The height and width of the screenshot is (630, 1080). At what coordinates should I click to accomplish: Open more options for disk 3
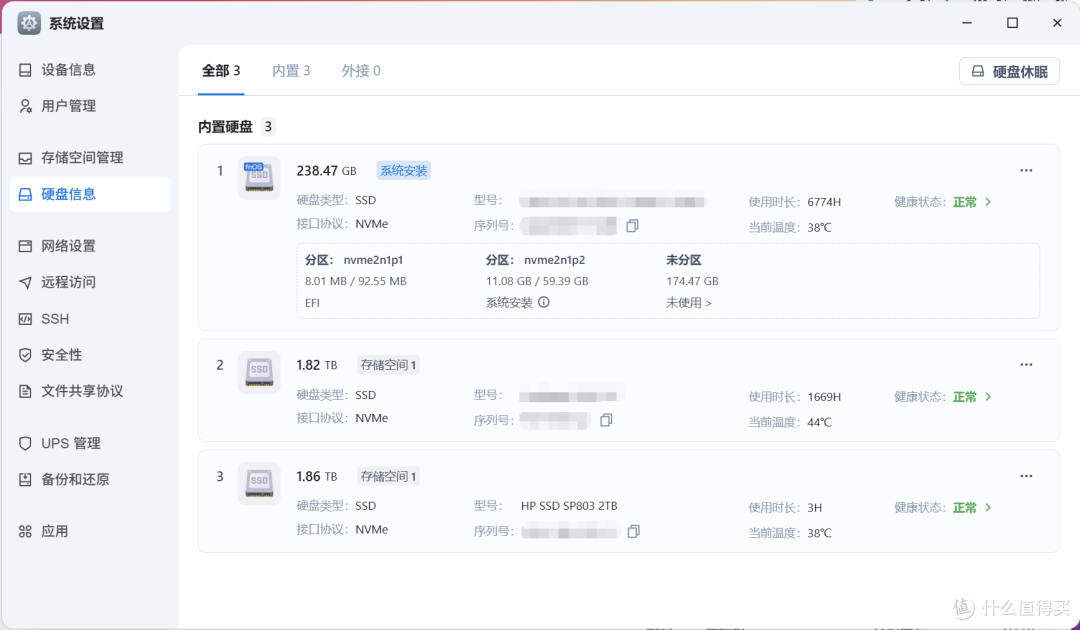[1026, 476]
